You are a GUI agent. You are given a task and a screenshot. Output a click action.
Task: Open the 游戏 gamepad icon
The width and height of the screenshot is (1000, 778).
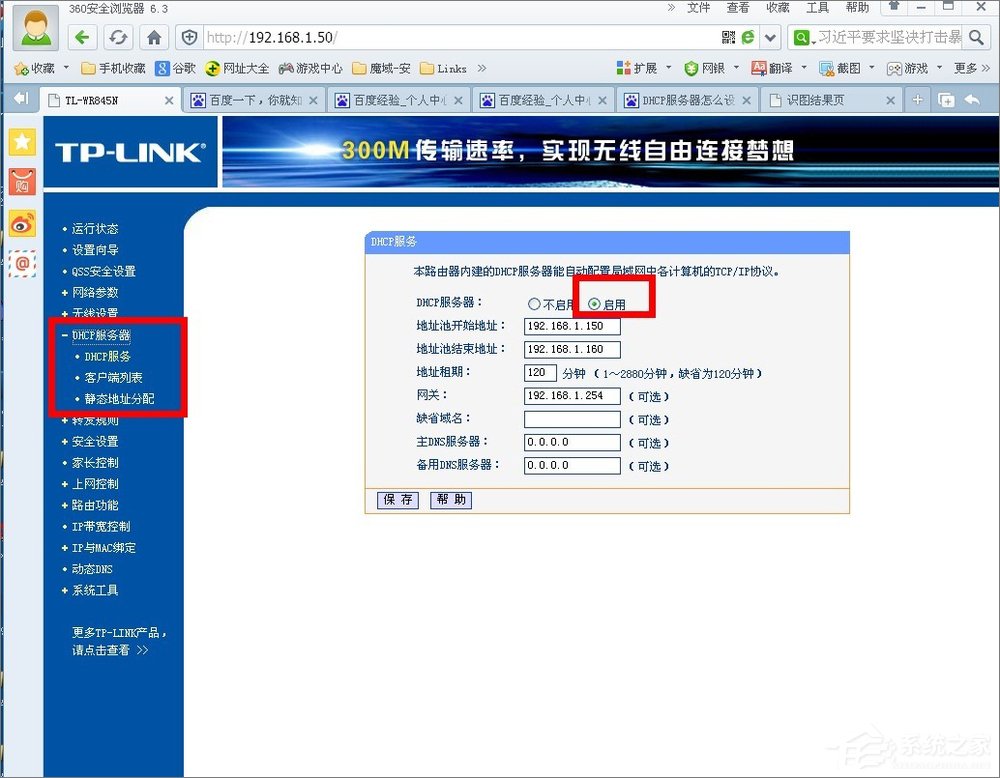pos(895,70)
